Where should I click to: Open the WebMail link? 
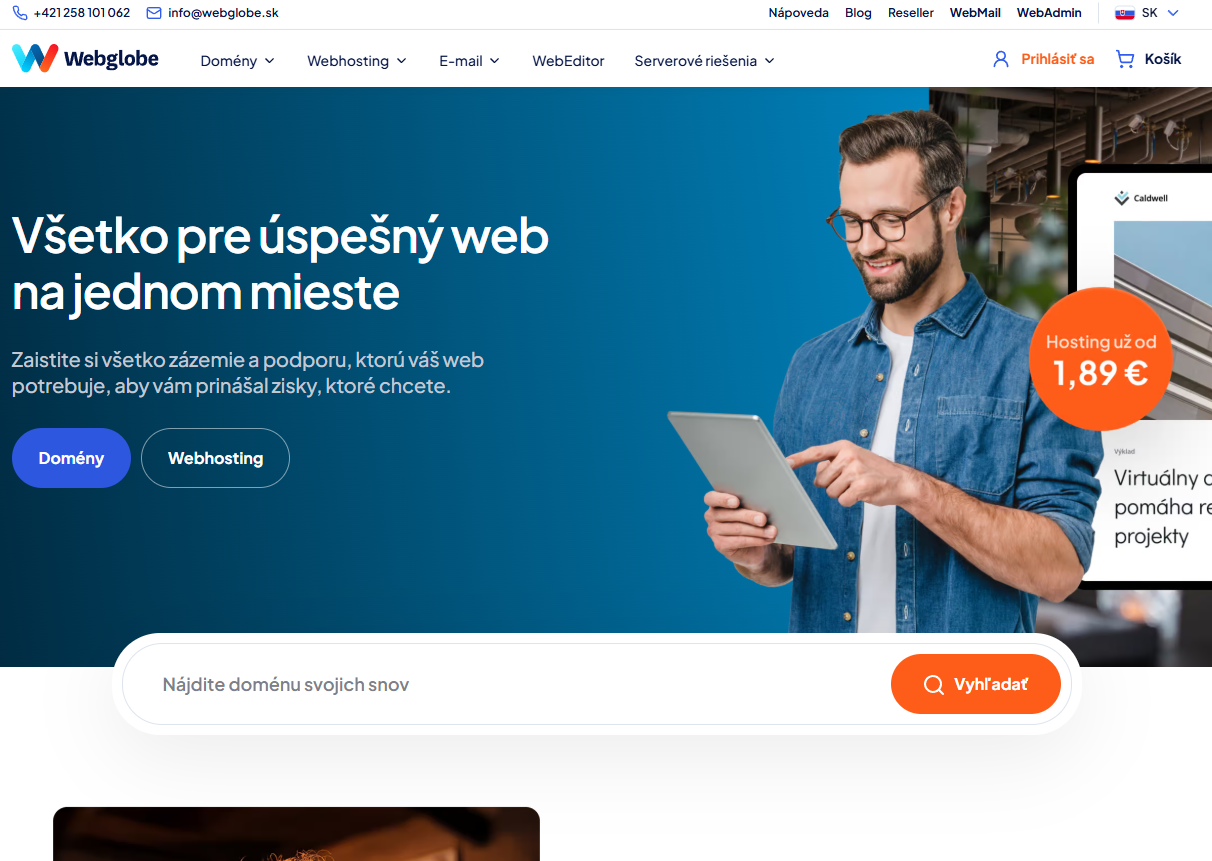coord(975,13)
